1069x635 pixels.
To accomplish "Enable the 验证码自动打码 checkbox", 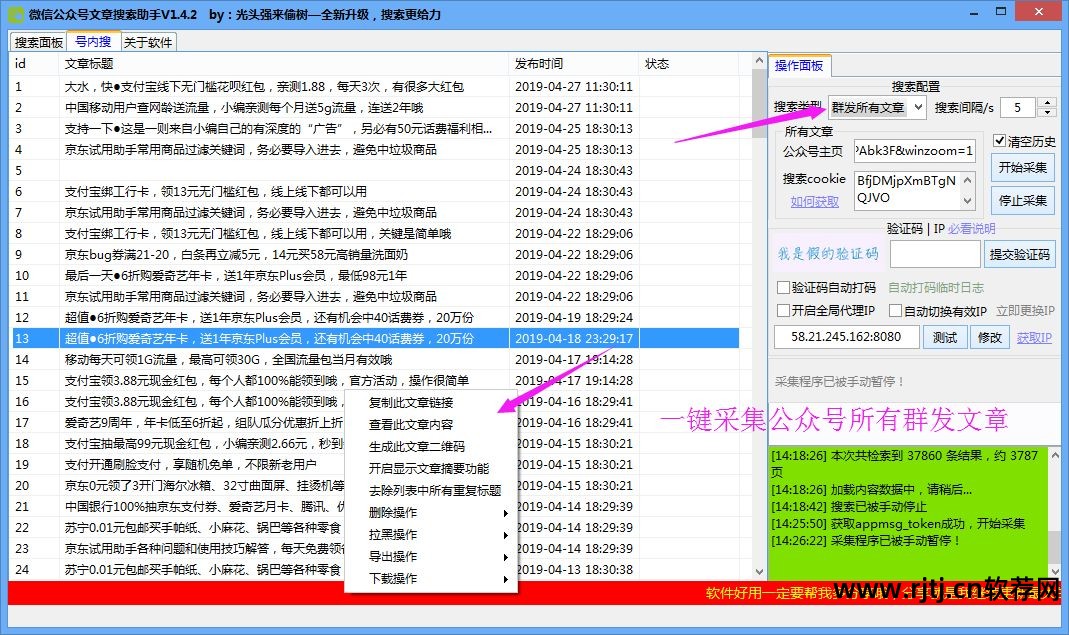I will (x=784, y=287).
